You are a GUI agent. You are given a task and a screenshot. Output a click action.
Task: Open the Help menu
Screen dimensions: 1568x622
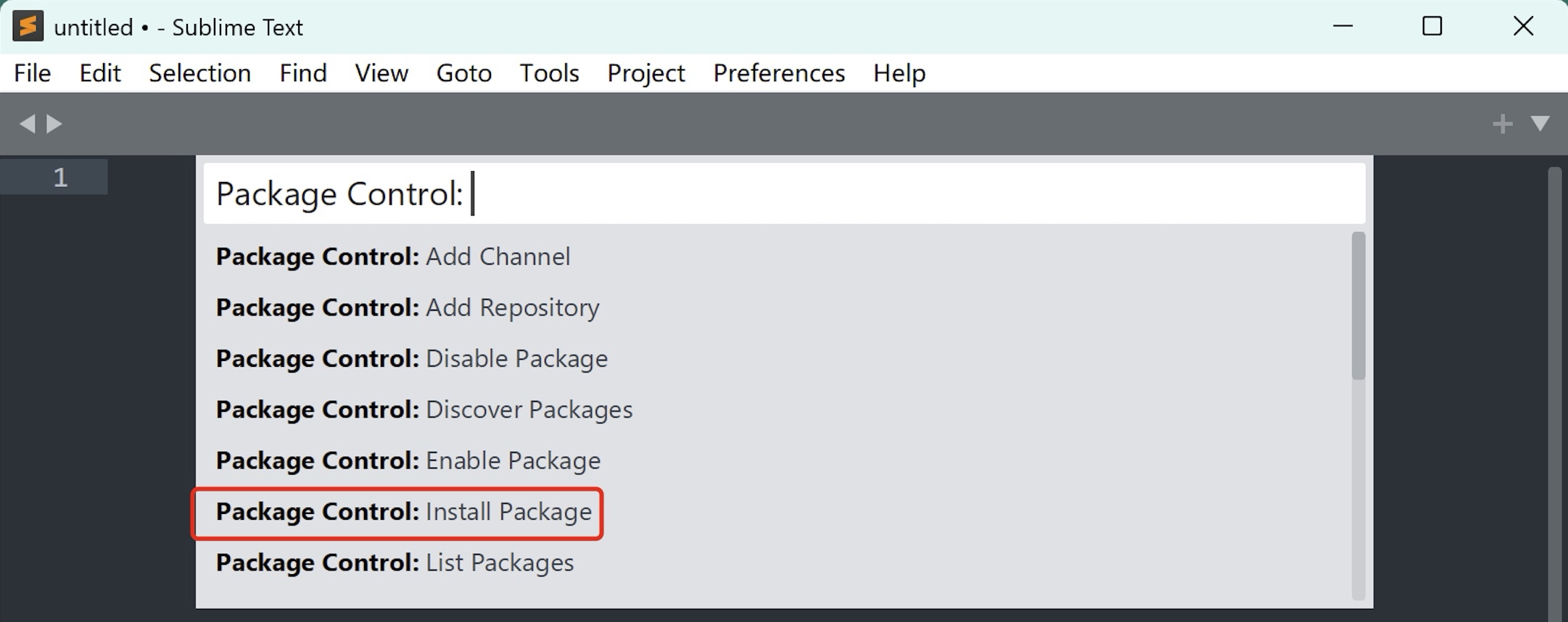click(x=899, y=73)
